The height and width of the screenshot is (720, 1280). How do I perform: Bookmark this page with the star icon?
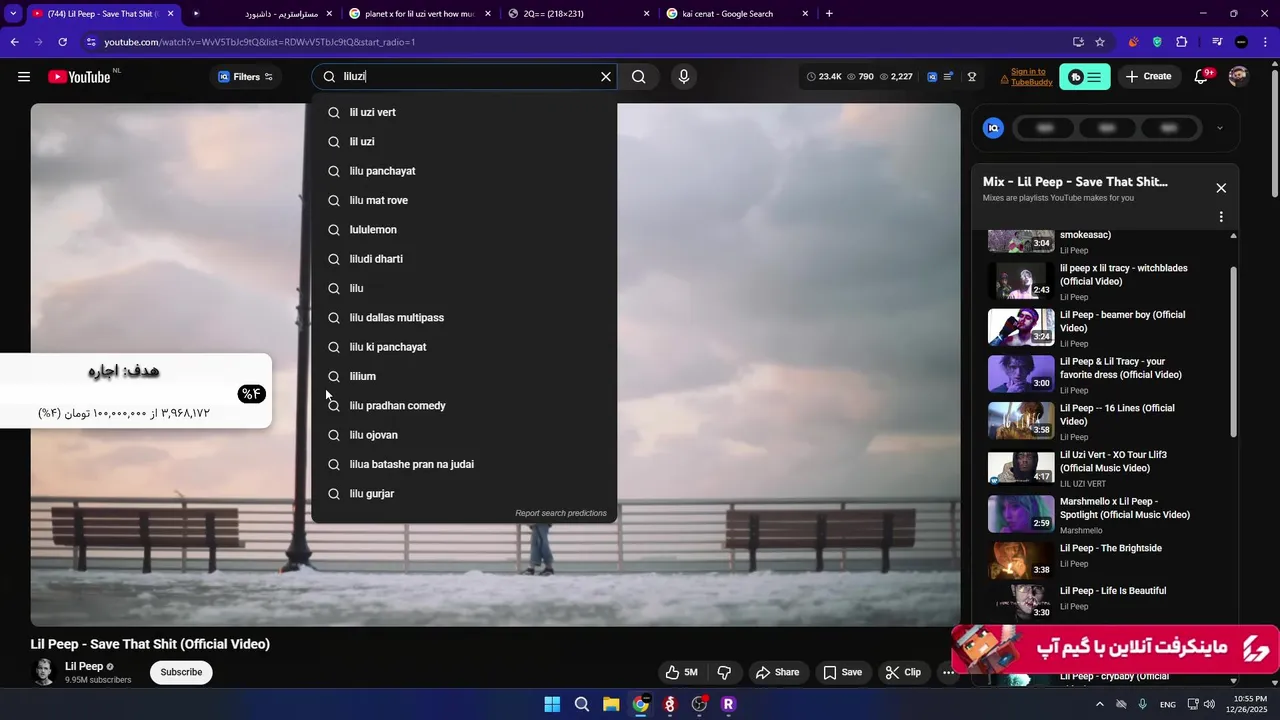[x=1100, y=42]
